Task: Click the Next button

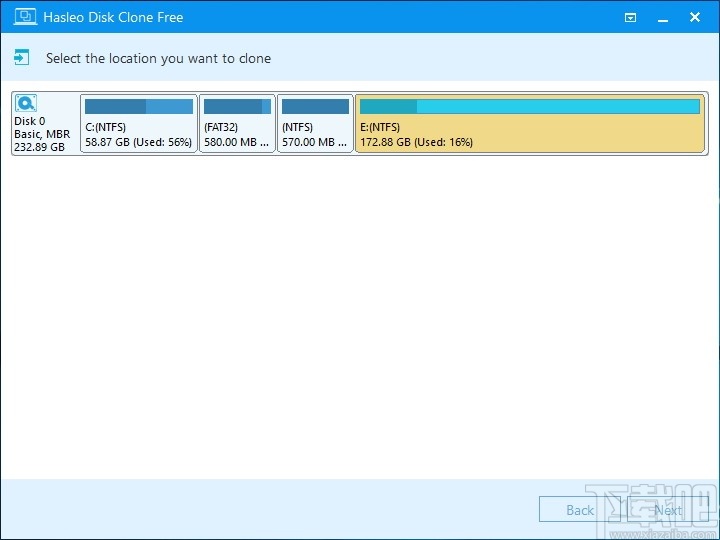Action: tap(668, 510)
